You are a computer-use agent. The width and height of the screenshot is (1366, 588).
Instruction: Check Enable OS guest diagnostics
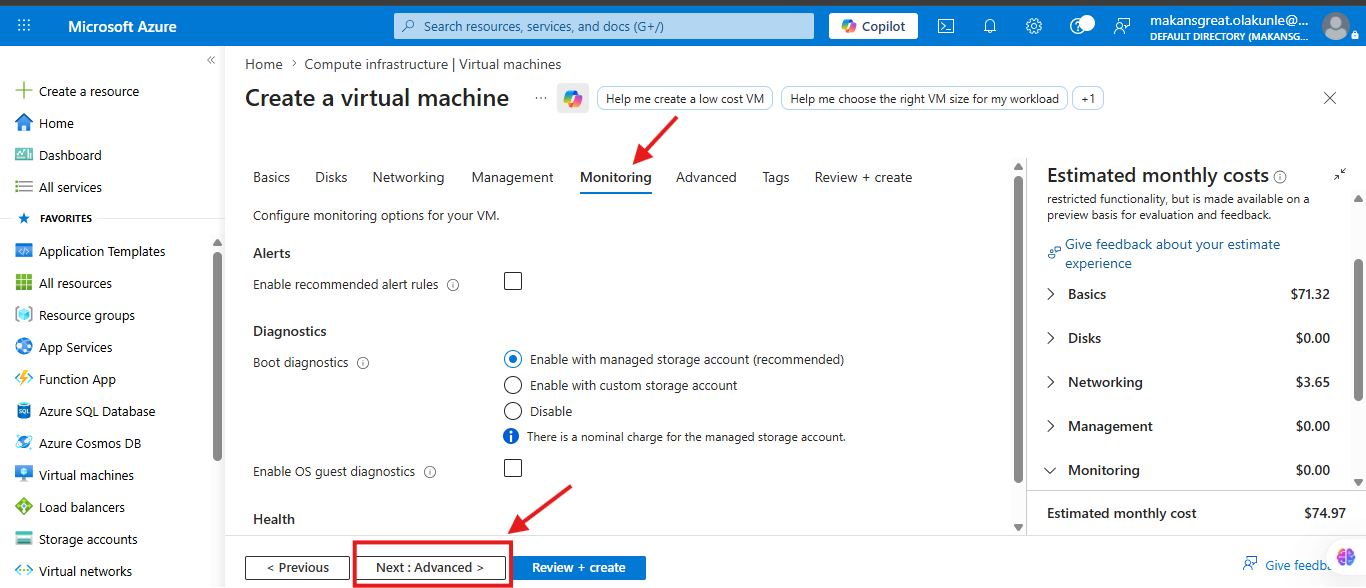pos(513,468)
